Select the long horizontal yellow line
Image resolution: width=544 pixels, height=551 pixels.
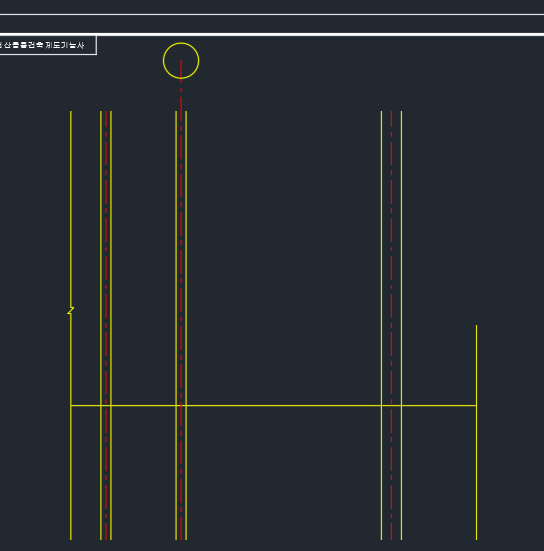(x=274, y=406)
